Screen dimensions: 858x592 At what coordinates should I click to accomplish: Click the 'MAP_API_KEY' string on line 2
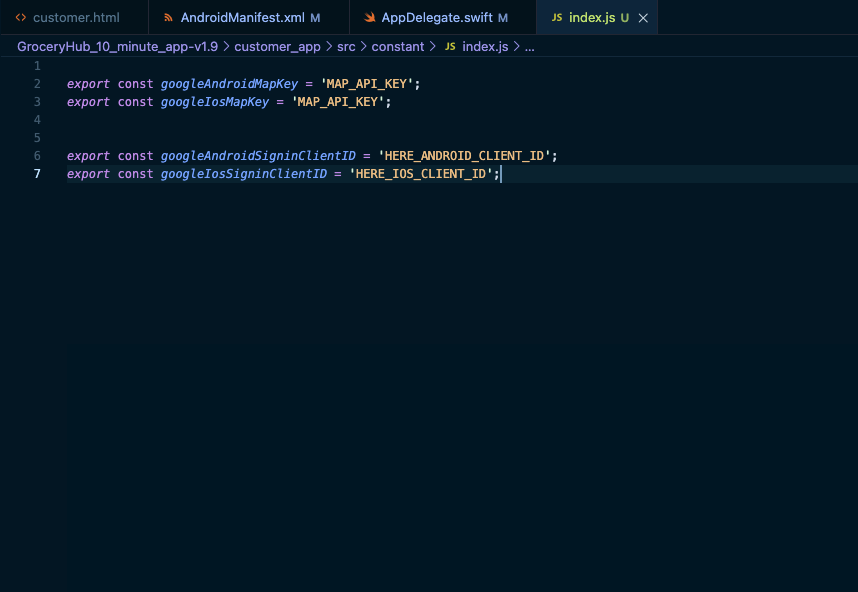click(x=367, y=84)
